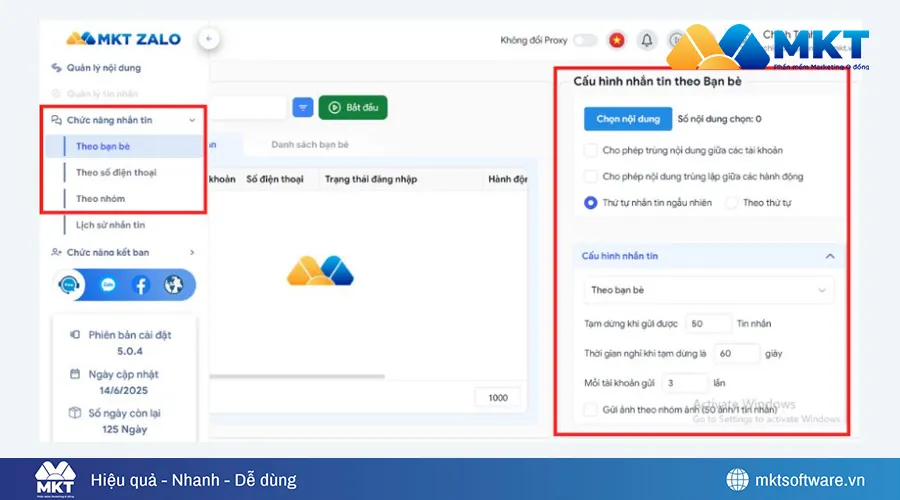
Task: Click the Số điện thoại column header
Action: [275, 179]
